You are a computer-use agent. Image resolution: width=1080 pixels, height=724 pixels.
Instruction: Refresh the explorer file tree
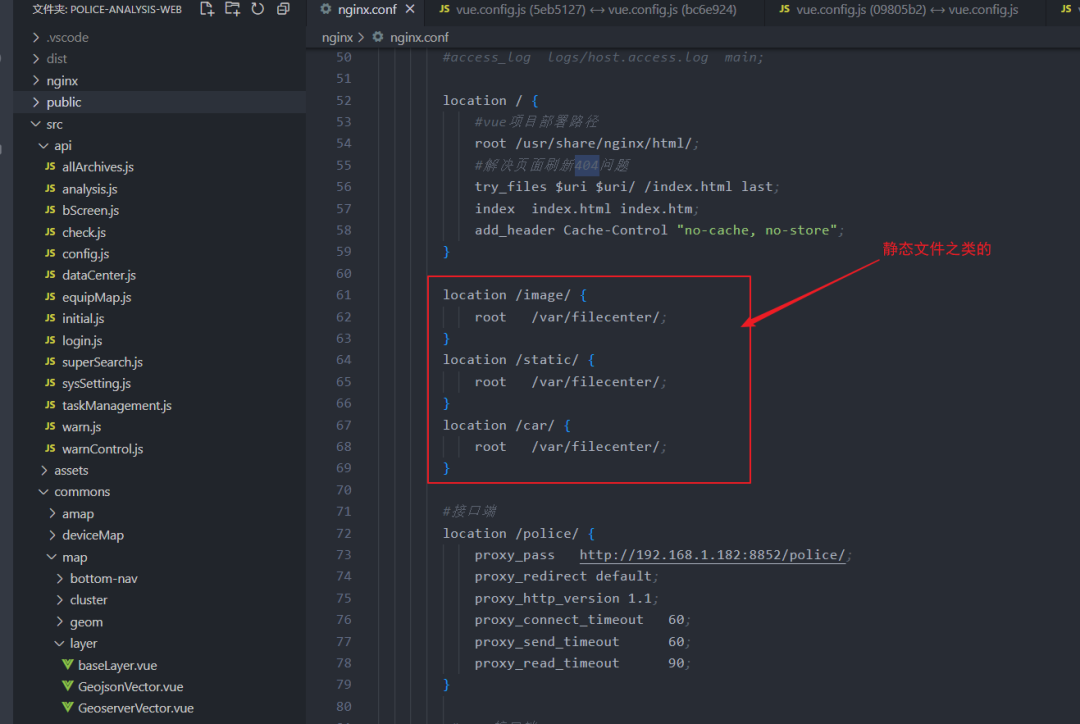click(257, 9)
